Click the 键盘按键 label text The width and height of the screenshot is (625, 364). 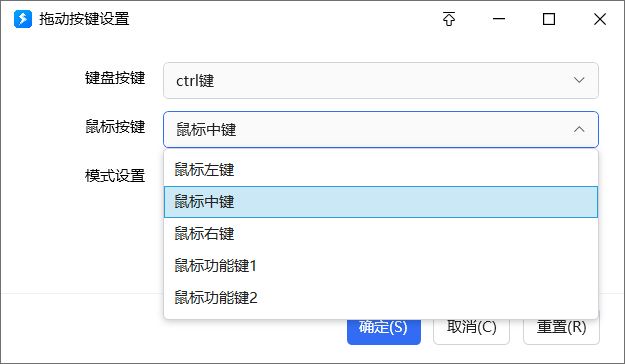tap(115, 78)
